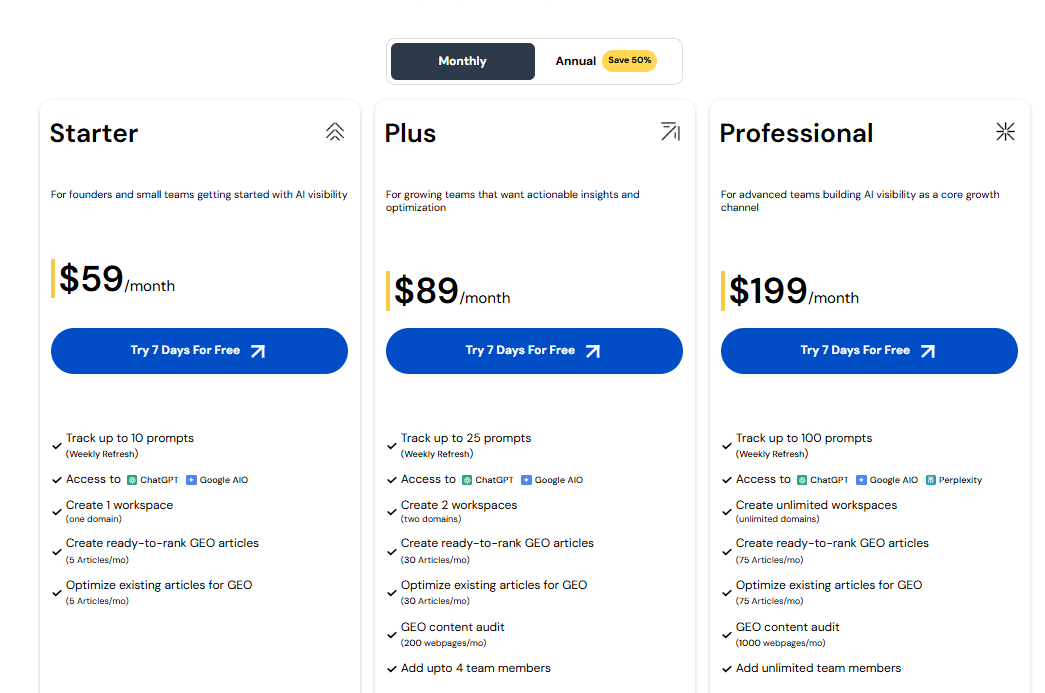Click the Perplexity badge on Professional card
The image size is (1045, 693).
click(x=953, y=479)
